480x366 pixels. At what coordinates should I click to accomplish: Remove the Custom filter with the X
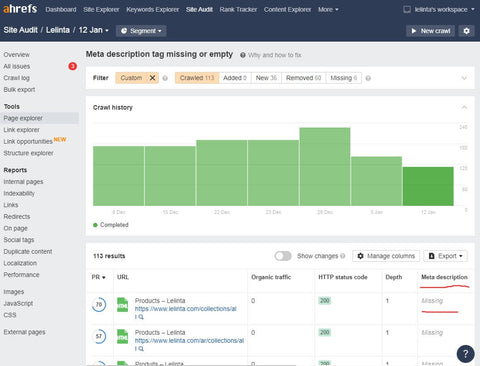[x=152, y=78]
